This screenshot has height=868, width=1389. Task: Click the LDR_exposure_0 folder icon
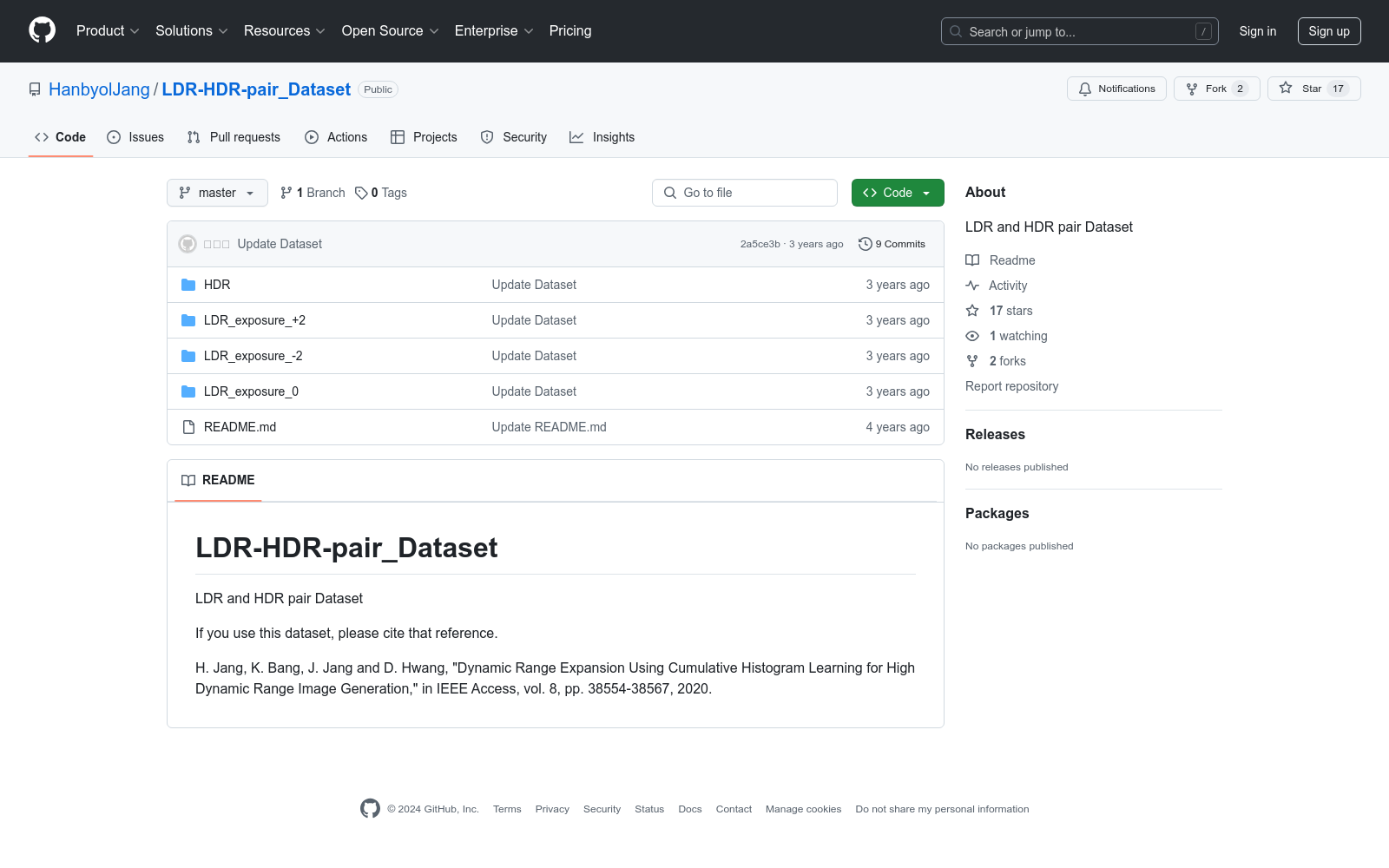coord(188,391)
